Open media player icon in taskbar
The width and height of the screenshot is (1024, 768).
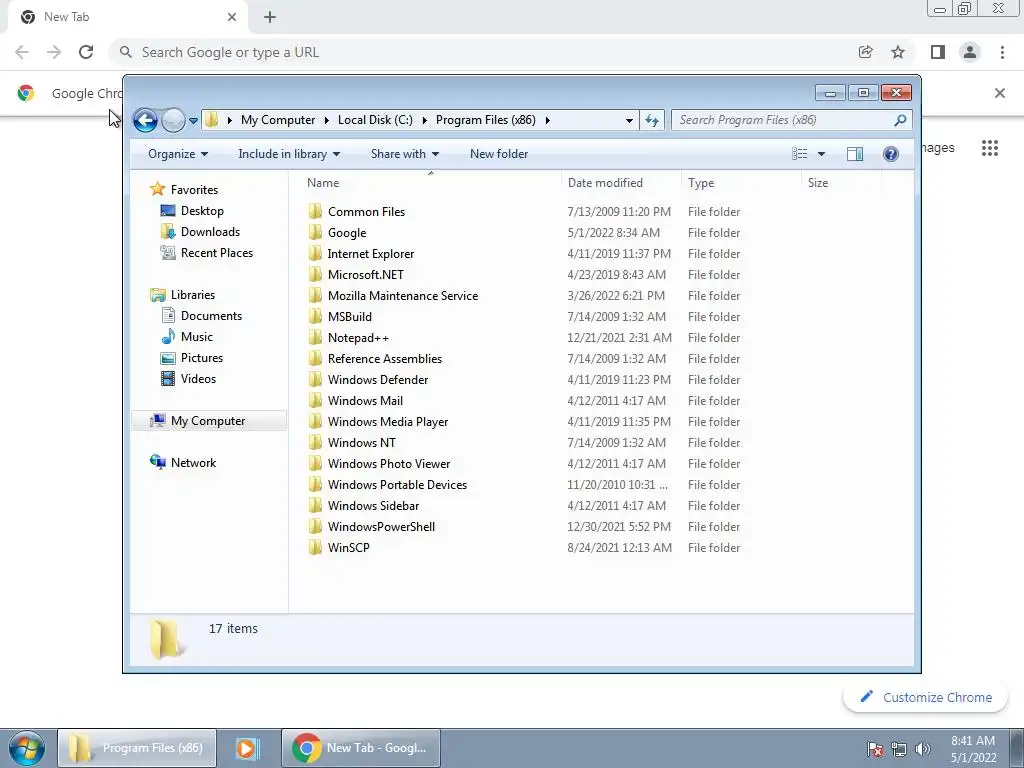coord(248,748)
